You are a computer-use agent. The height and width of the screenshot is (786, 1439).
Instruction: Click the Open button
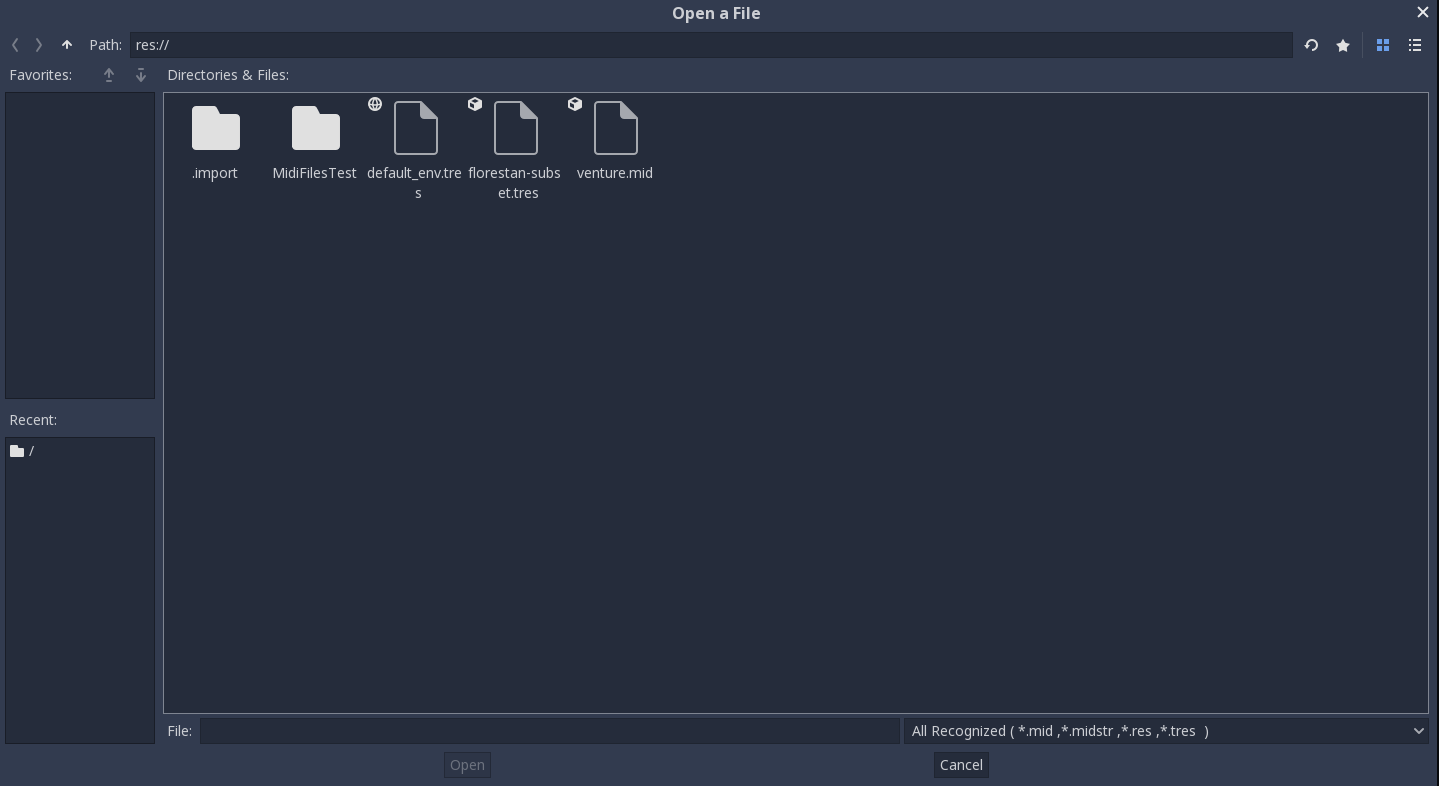click(x=467, y=765)
